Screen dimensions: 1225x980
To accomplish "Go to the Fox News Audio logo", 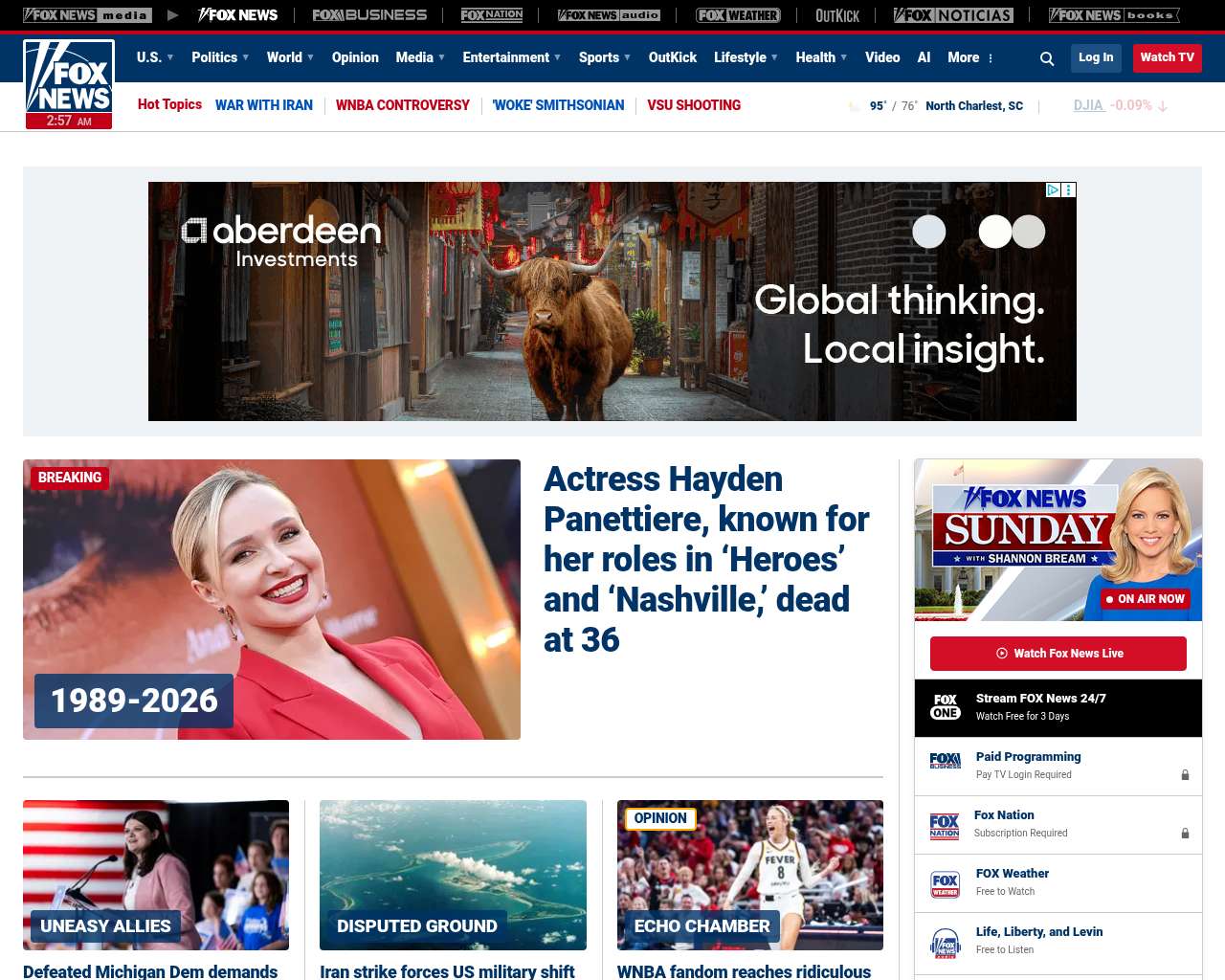I will (609, 15).
